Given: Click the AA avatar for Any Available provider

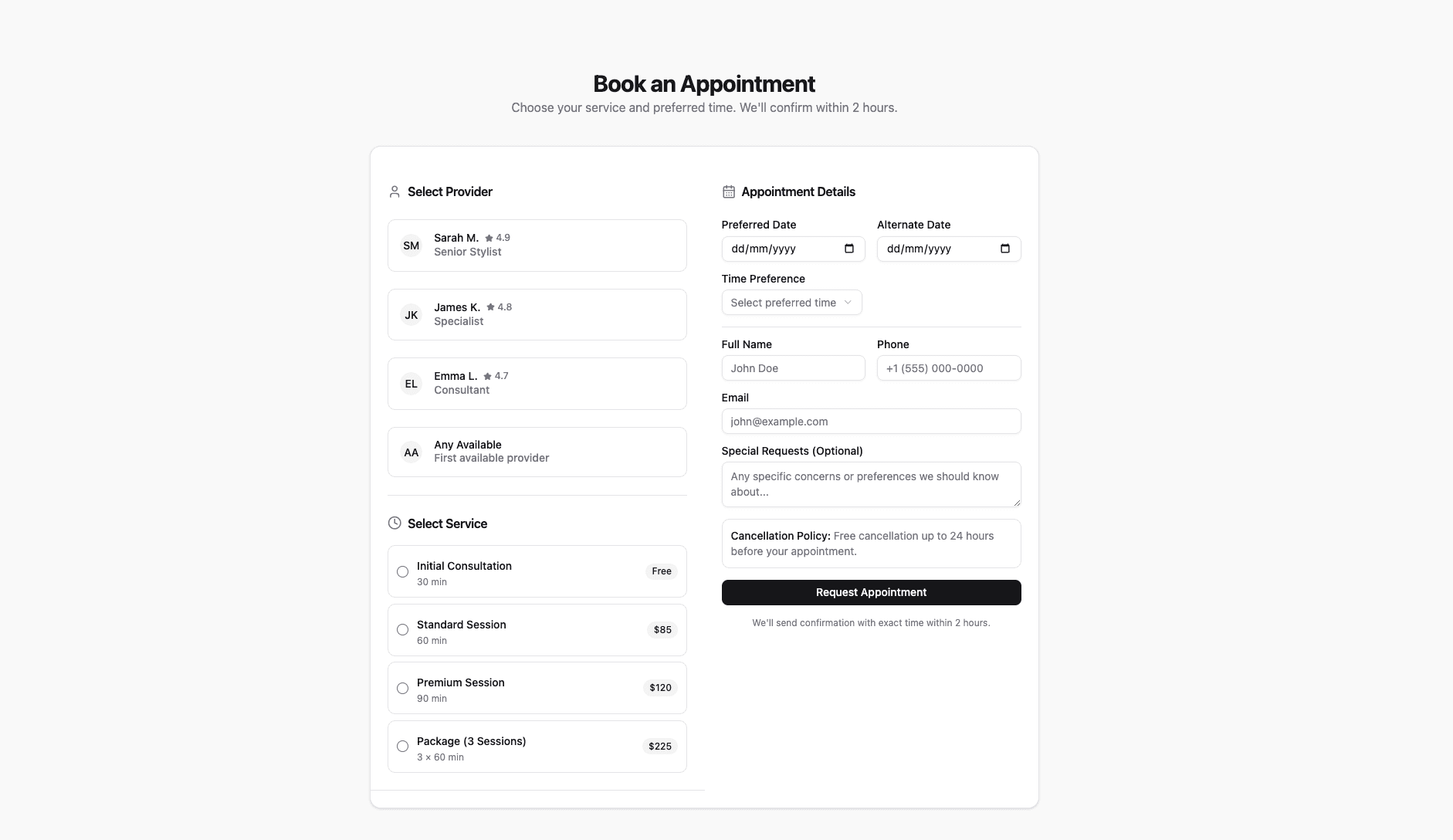Looking at the screenshot, I should coord(412,452).
